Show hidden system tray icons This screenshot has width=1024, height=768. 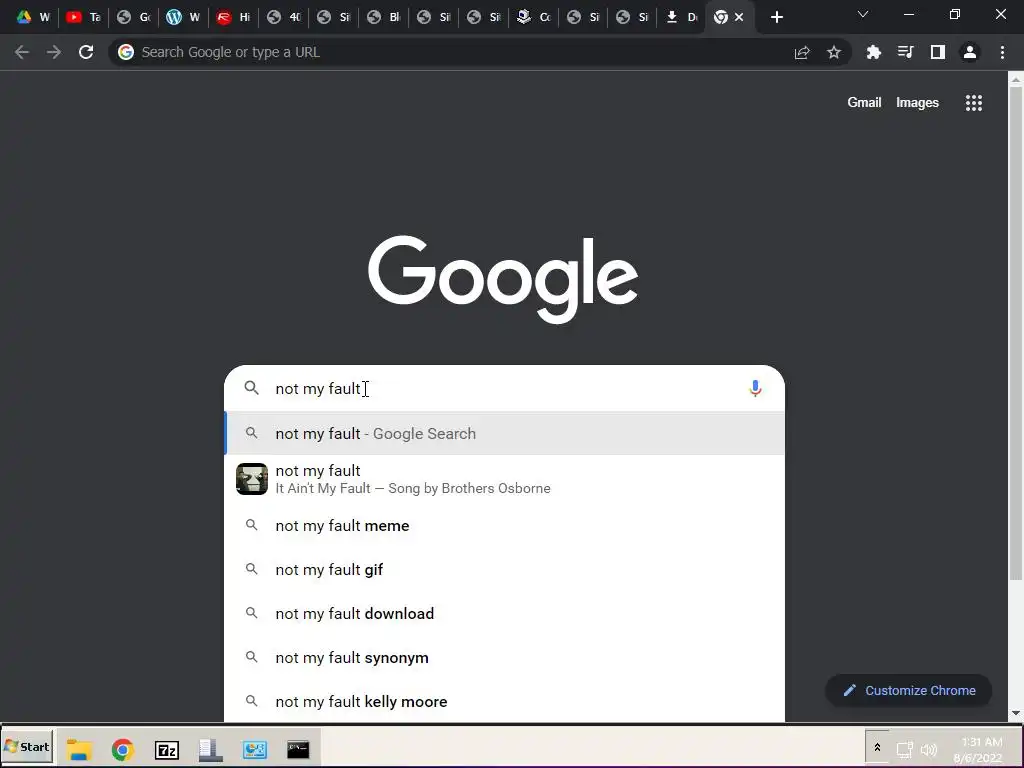(877, 747)
